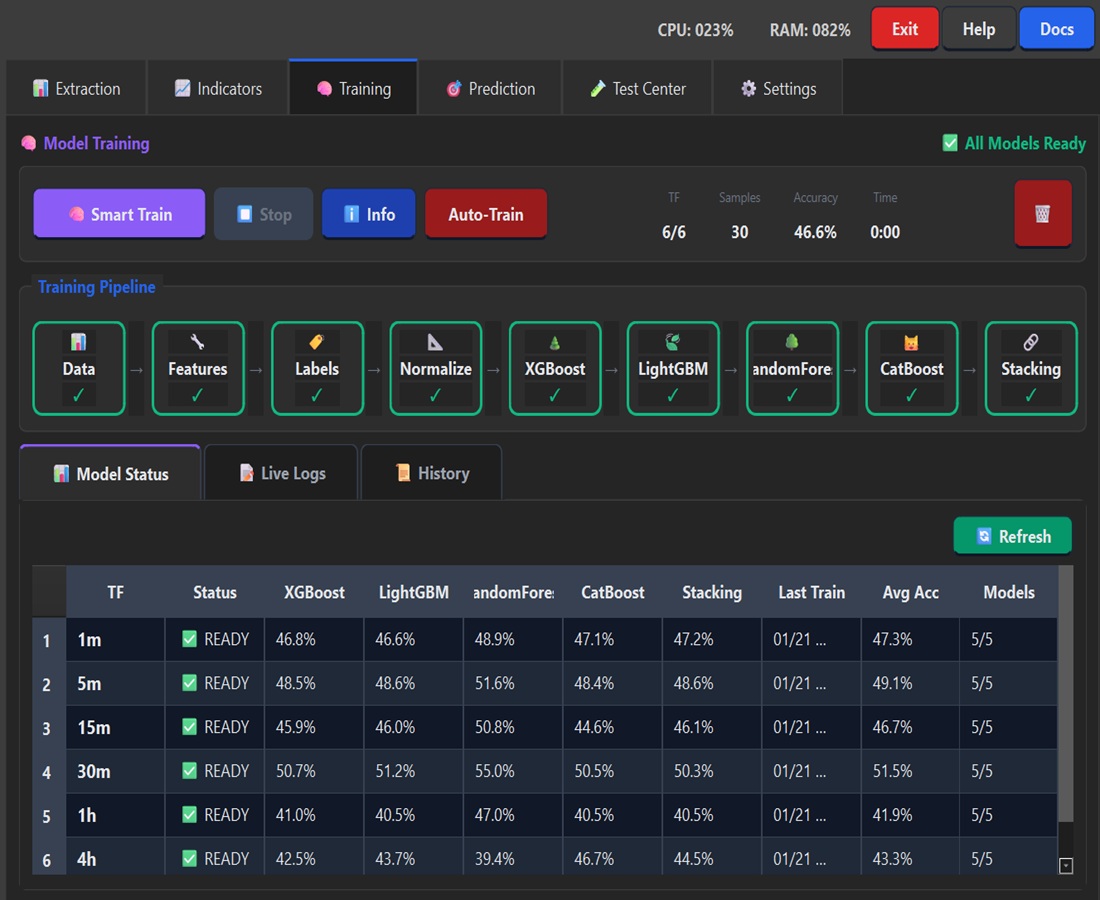
Task: Select the Labels tag pipeline icon
Action: 316,343
